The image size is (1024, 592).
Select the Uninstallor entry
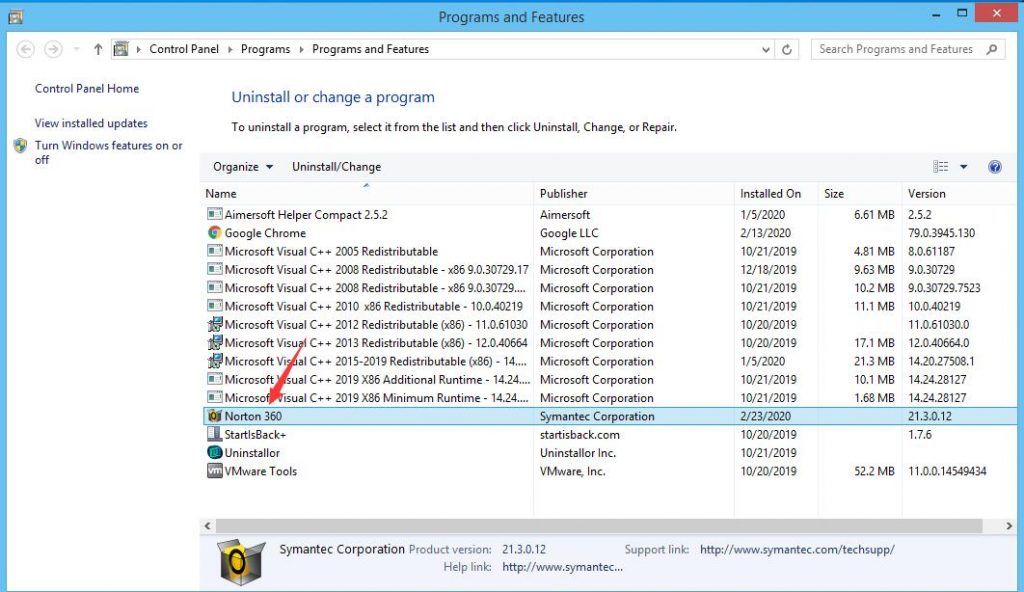pos(252,453)
